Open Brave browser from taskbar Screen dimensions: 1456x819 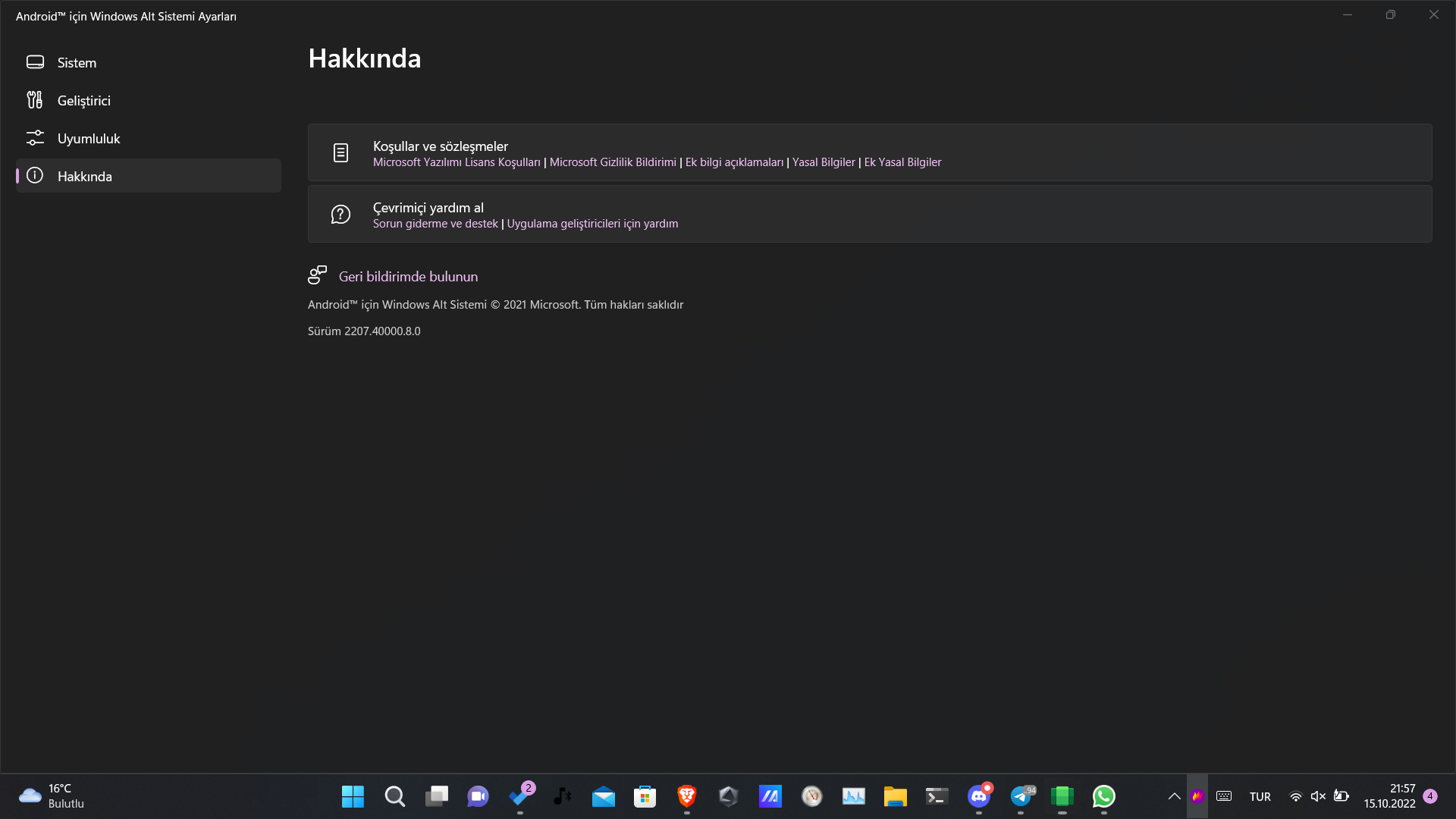(x=687, y=796)
